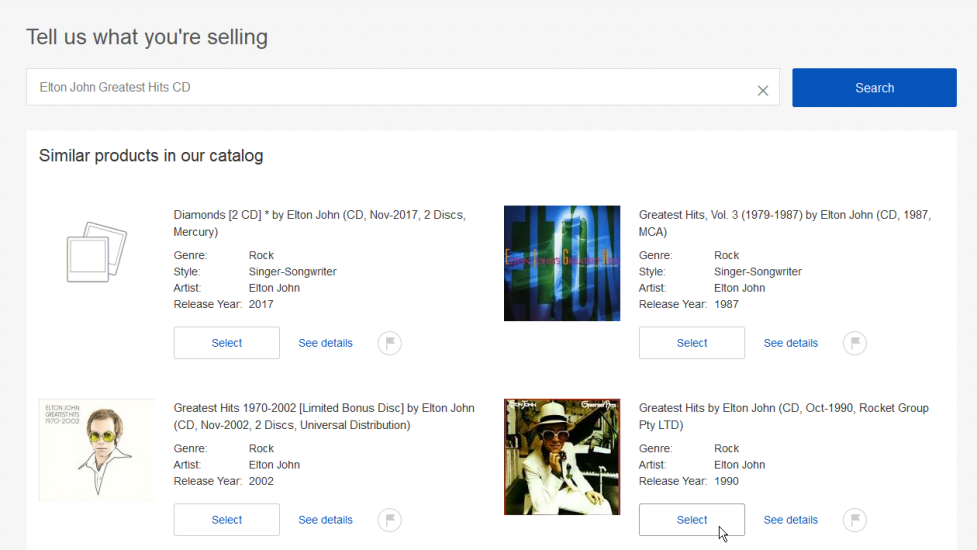The width and height of the screenshot is (977, 550).
Task: Open Greatest Hits 1970-2002 cover thumbnail
Action: pos(97,450)
